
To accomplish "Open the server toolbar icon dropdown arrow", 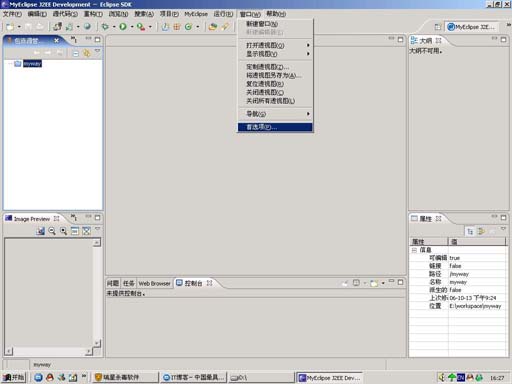I will pos(78,27).
